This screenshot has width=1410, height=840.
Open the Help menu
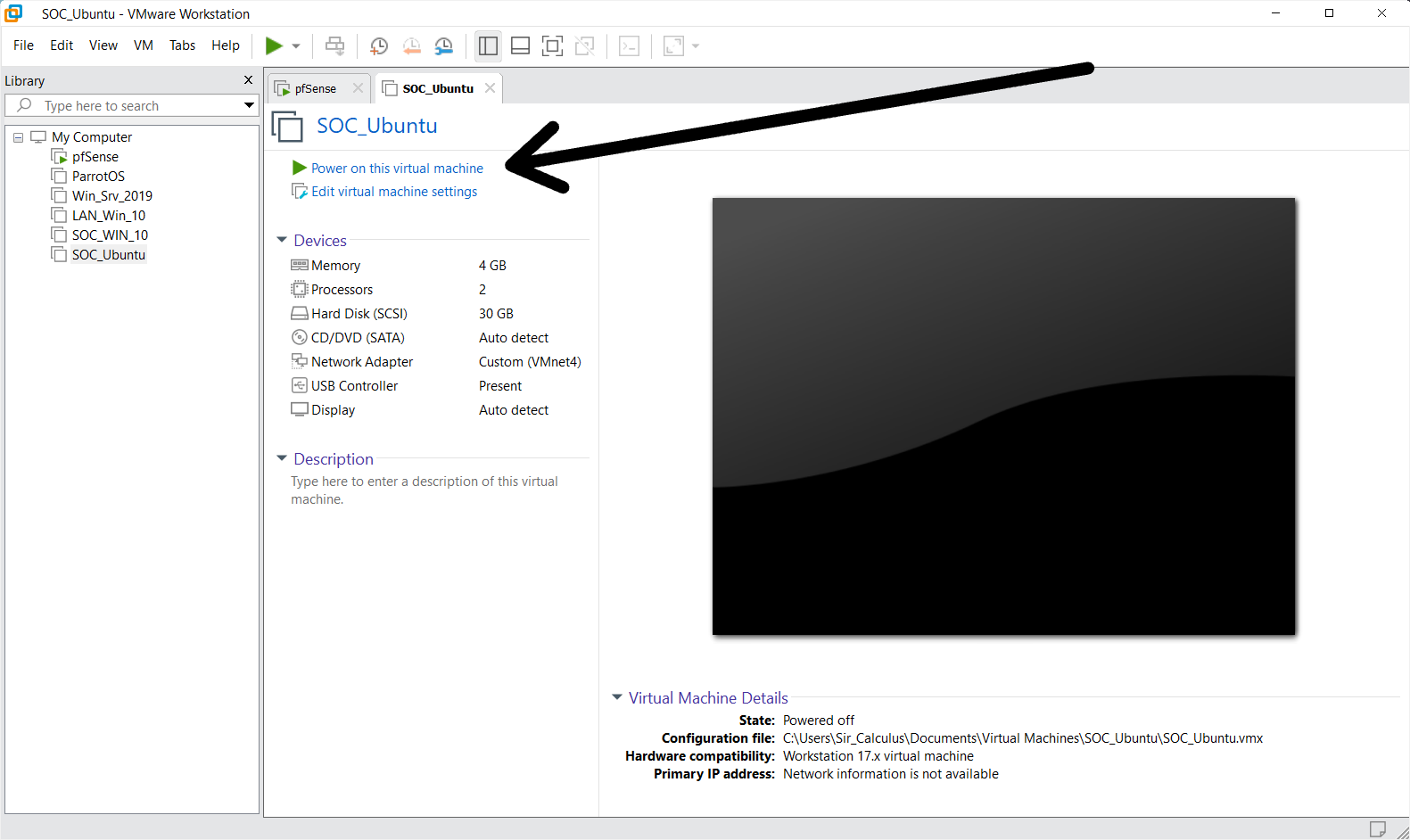pyautogui.click(x=226, y=45)
